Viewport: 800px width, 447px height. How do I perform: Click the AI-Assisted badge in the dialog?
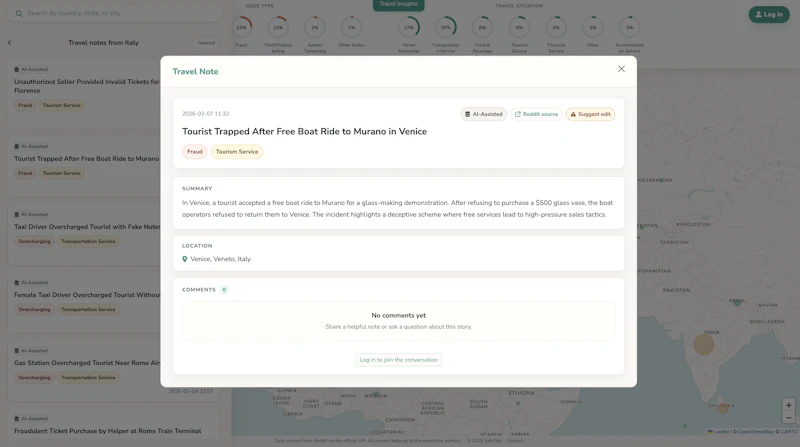[x=484, y=114]
